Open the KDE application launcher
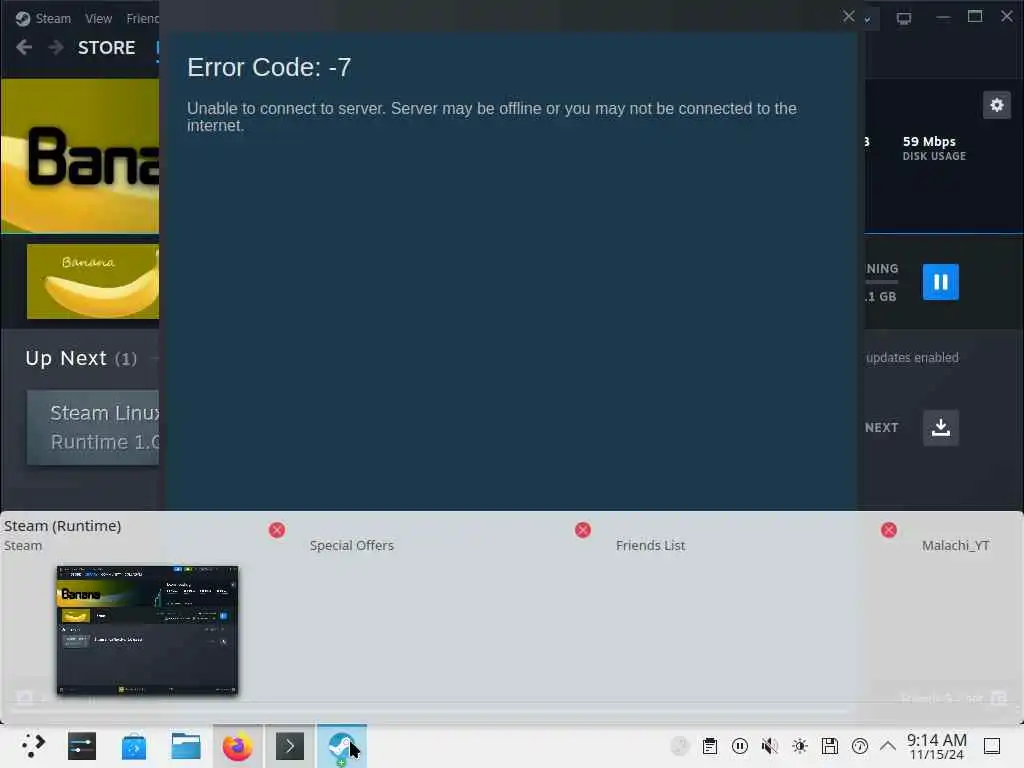This screenshot has width=1024, height=768. (x=33, y=746)
